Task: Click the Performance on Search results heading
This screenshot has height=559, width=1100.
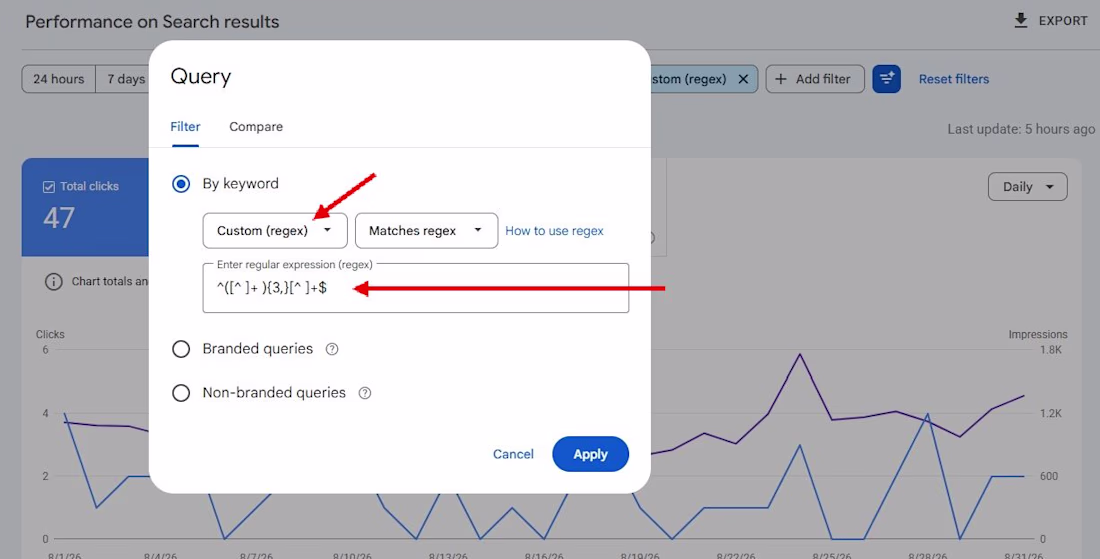Action: click(x=152, y=22)
